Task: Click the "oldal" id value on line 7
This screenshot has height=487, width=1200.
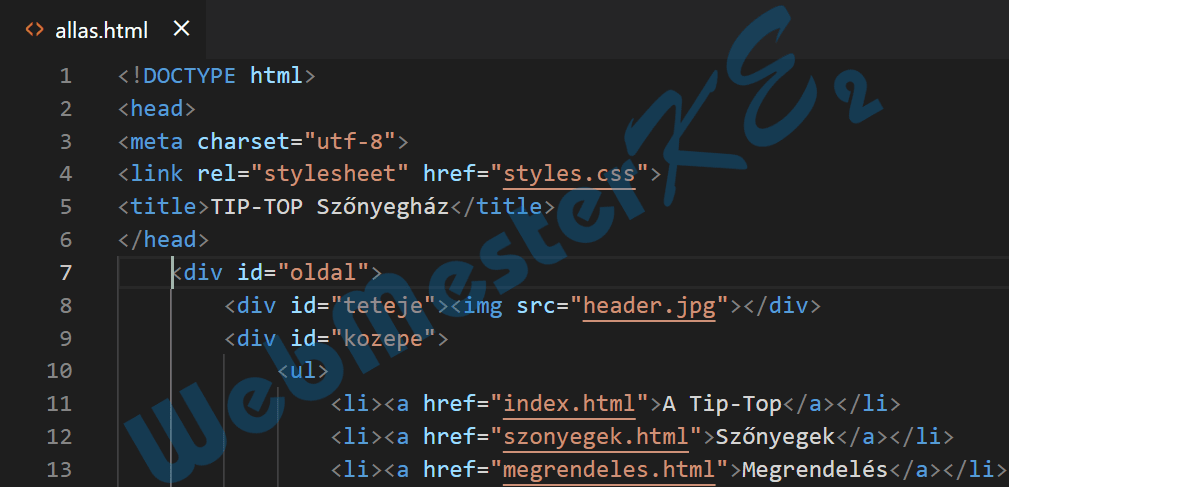Action: click(x=323, y=273)
